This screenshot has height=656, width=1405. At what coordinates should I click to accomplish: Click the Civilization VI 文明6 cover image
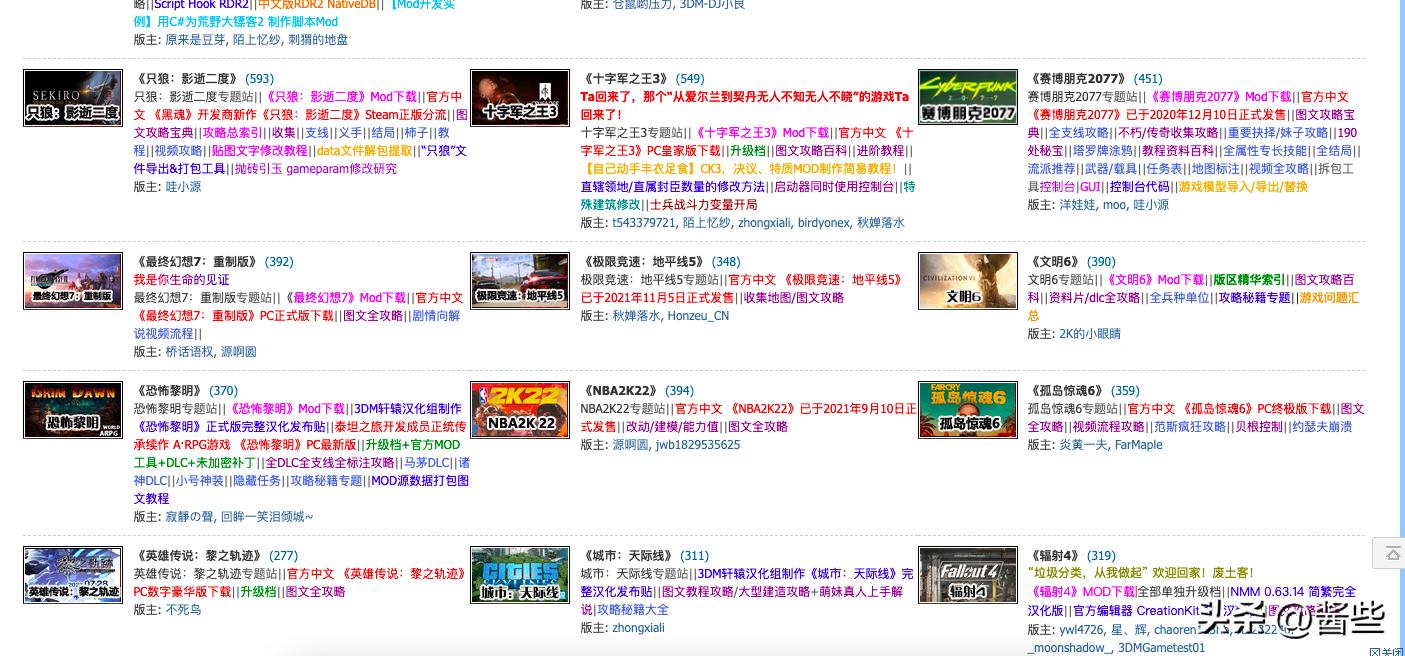967,281
